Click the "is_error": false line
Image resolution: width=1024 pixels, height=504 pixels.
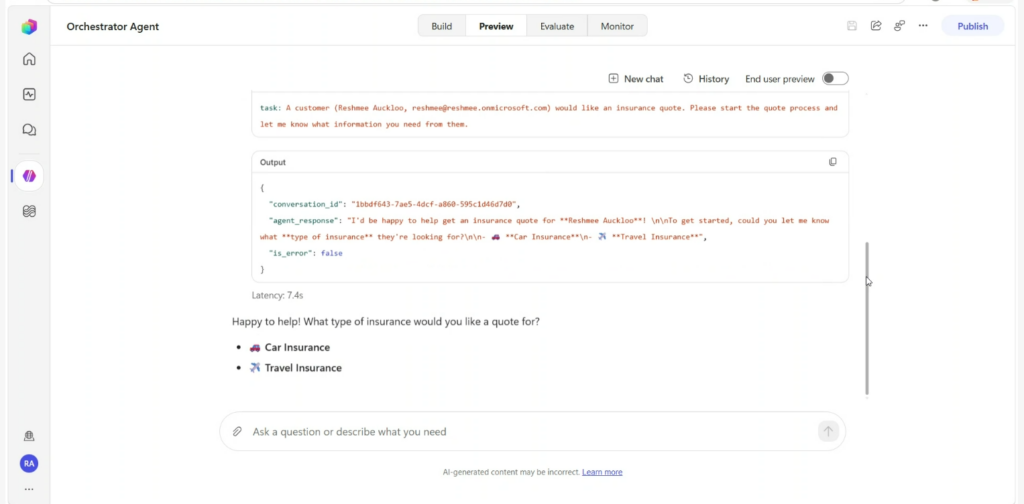pos(306,253)
